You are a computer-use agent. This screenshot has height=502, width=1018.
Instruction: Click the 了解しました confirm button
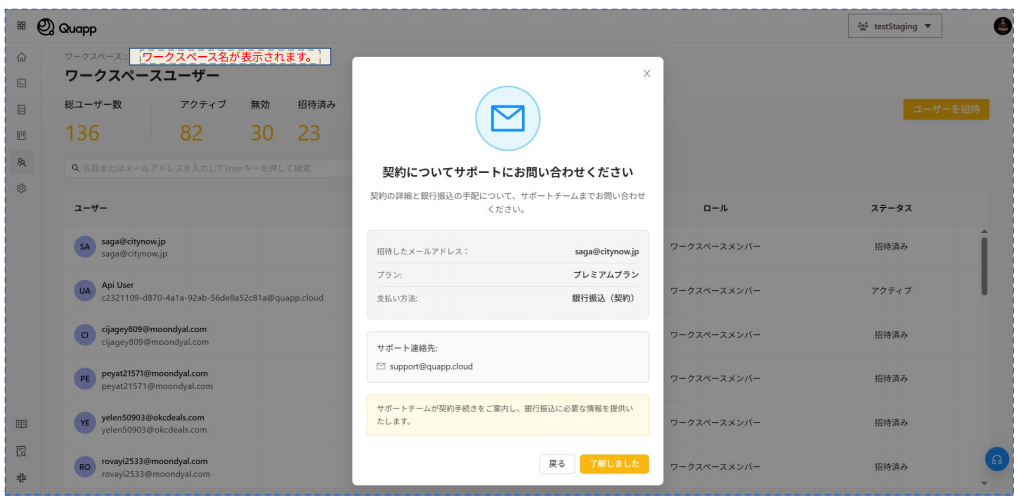coord(614,464)
